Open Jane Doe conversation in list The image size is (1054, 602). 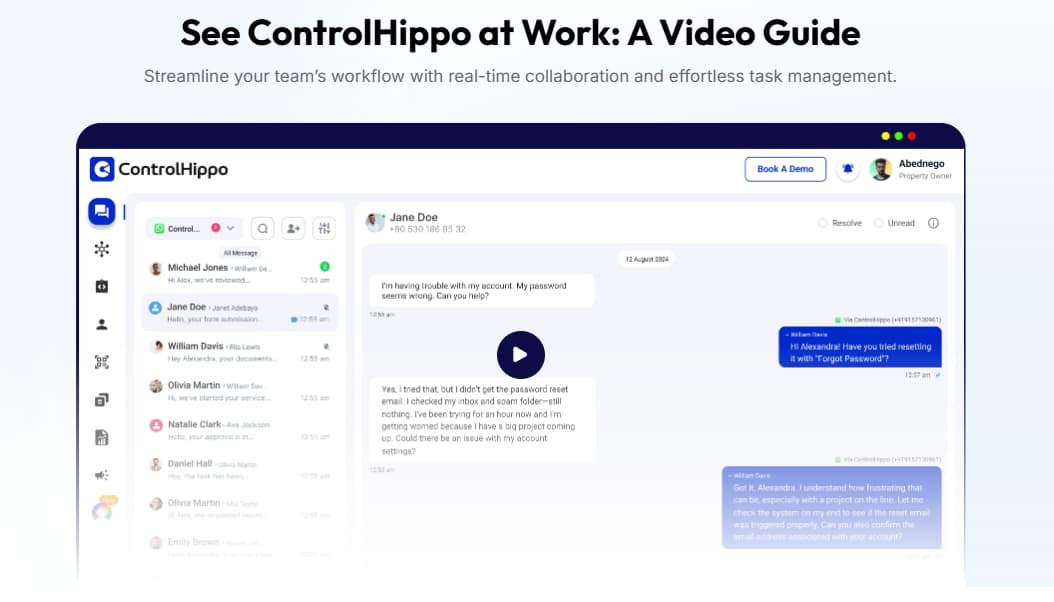(x=240, y=312)
